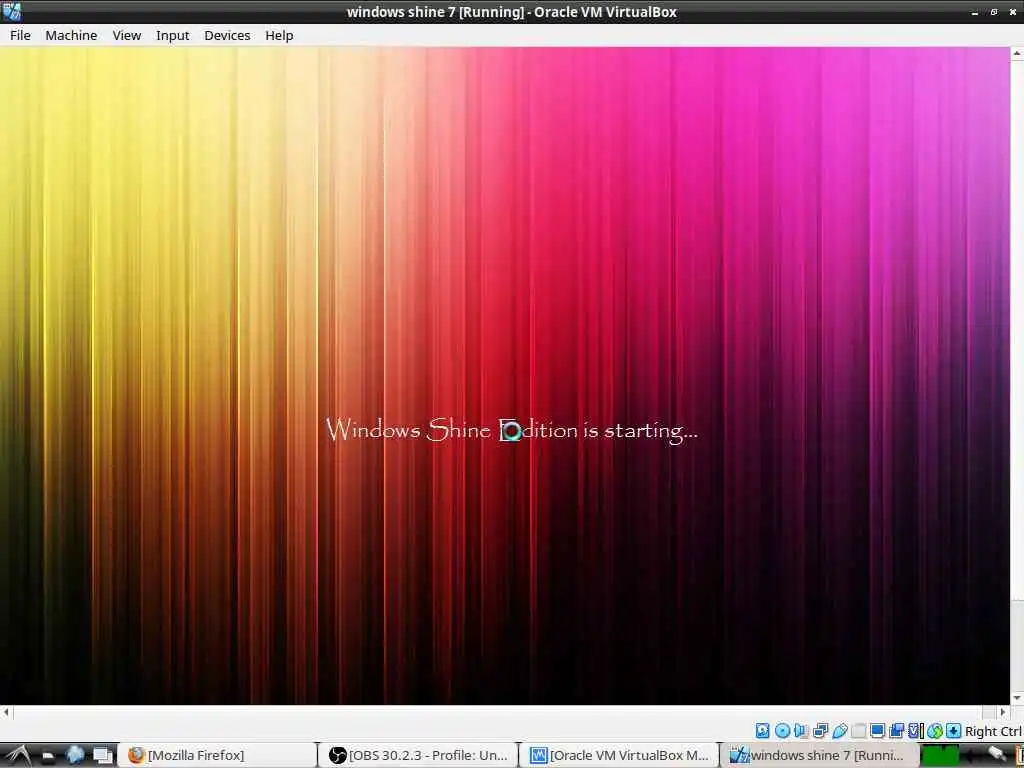Click the CPU virtualization status icon
1024x768 pixels.
pyautogui.click(x=916, y=731)
